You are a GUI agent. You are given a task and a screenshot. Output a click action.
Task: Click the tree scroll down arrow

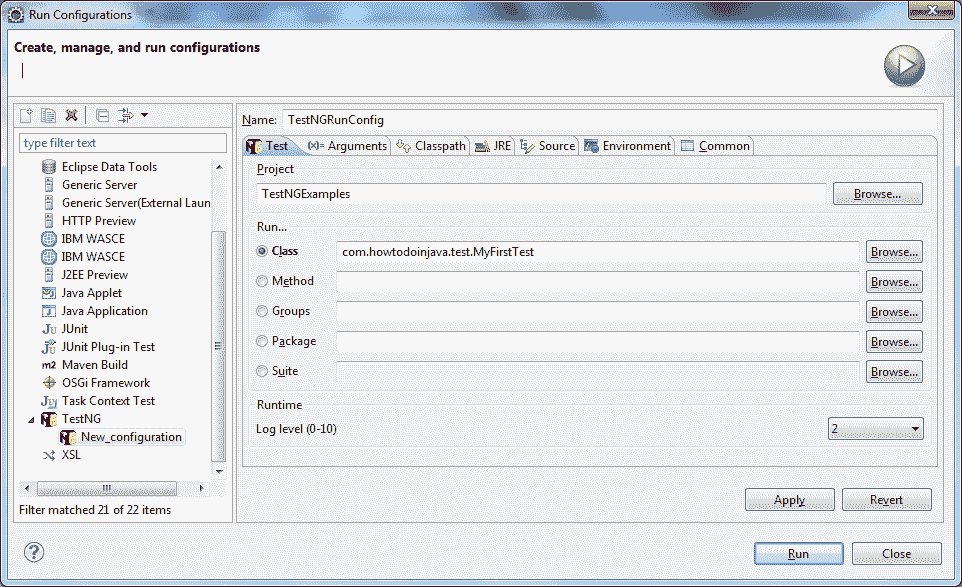(x=219, y=472)
